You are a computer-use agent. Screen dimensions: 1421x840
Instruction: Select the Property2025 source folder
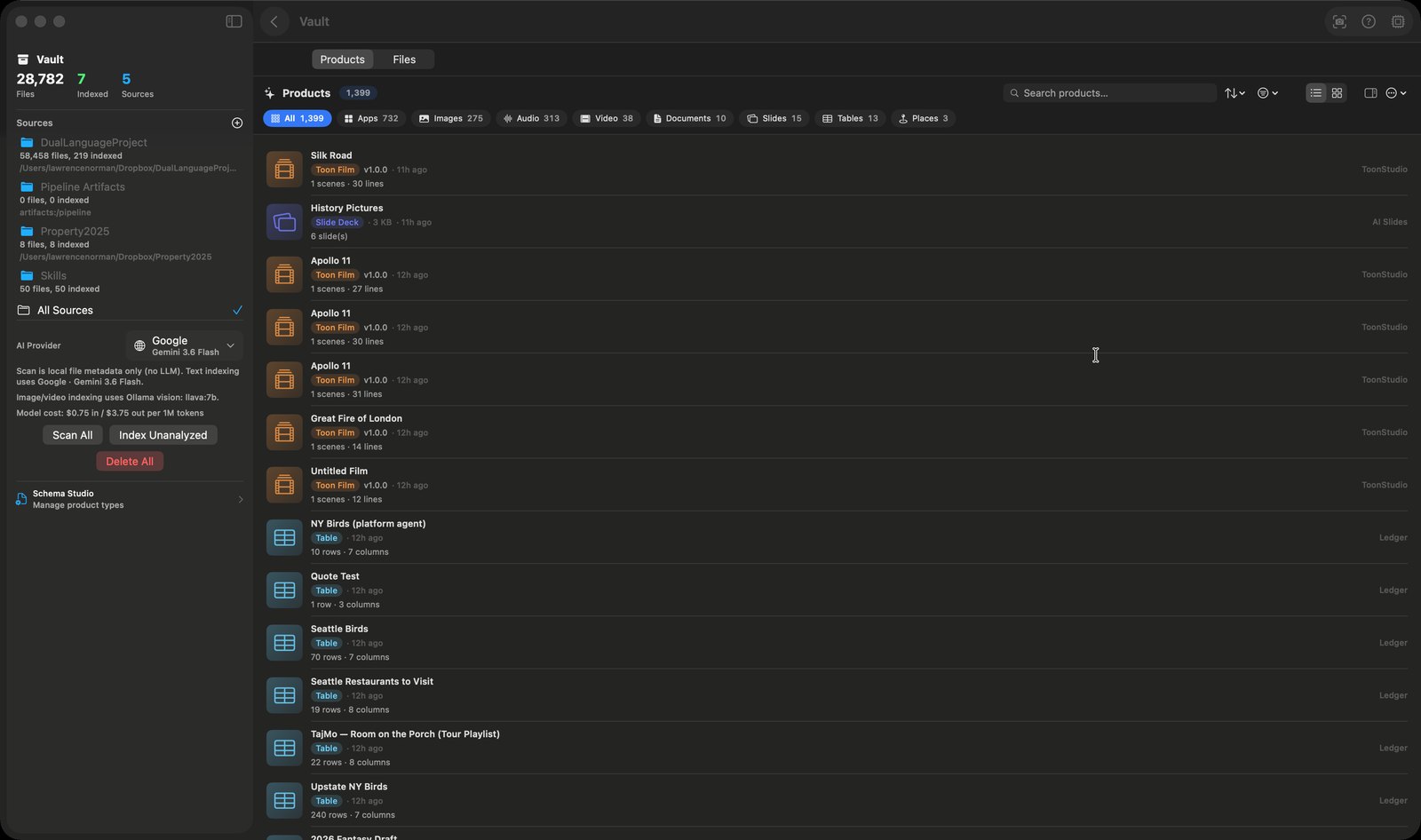click(x=130, y=243)
